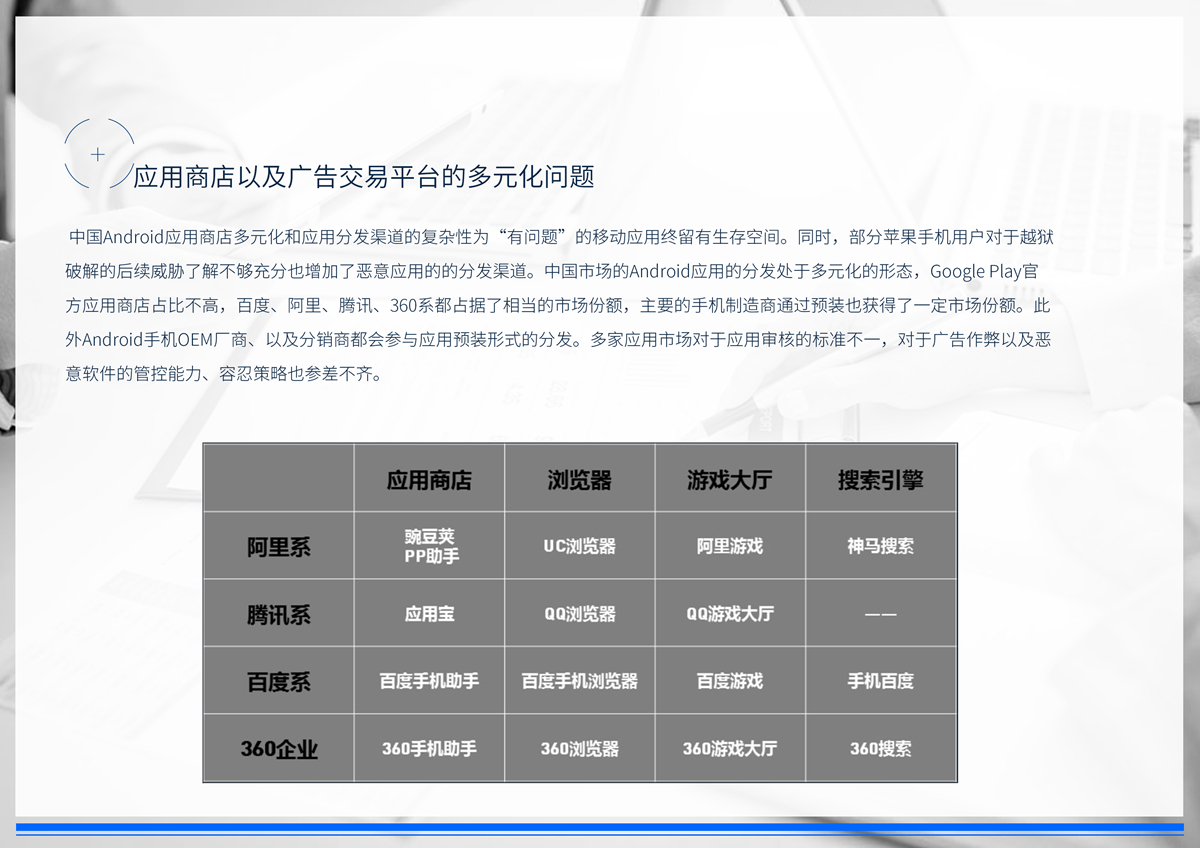Screen dimensions: 1200x848
Task: Click the 360搜索 cell
Action: [881, 748]
